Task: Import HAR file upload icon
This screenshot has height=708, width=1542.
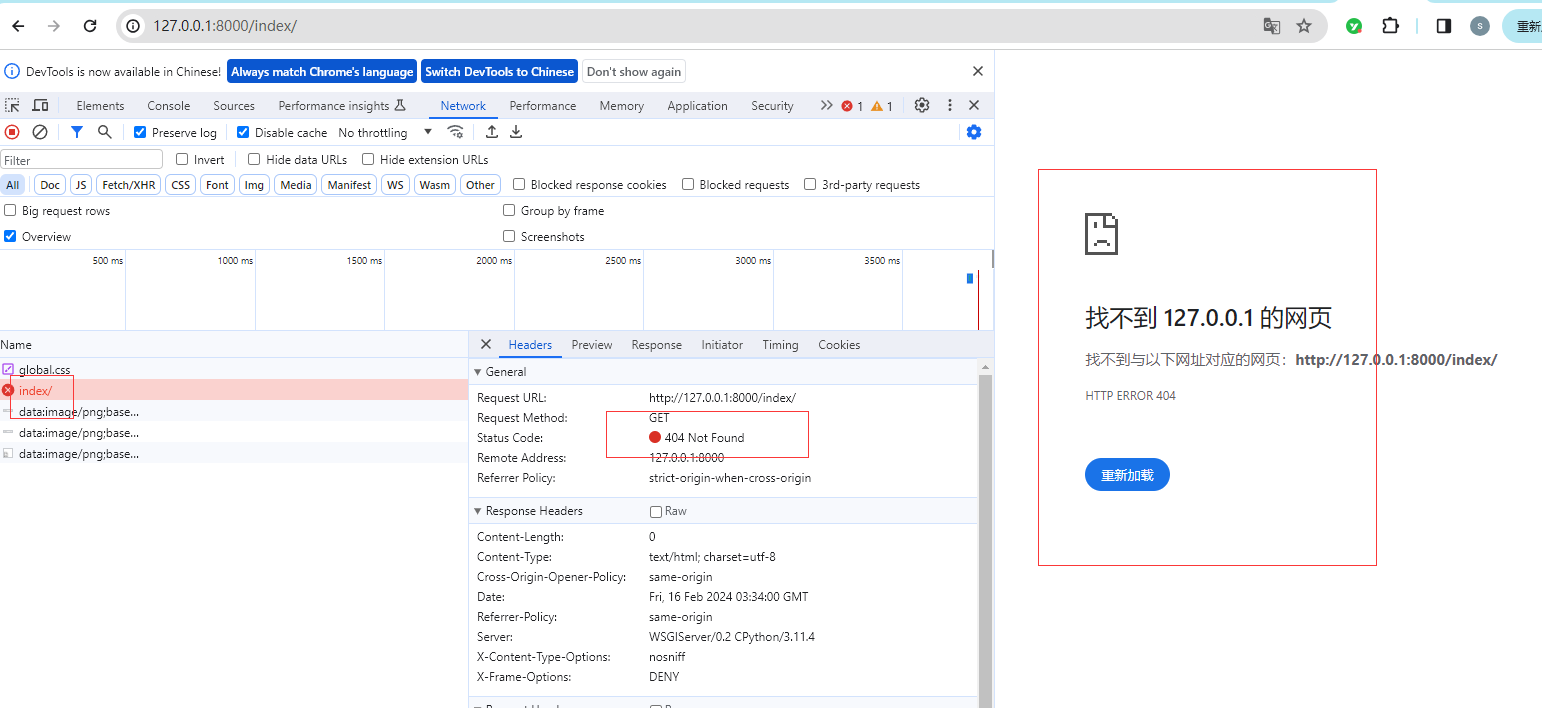Action: 492,132
